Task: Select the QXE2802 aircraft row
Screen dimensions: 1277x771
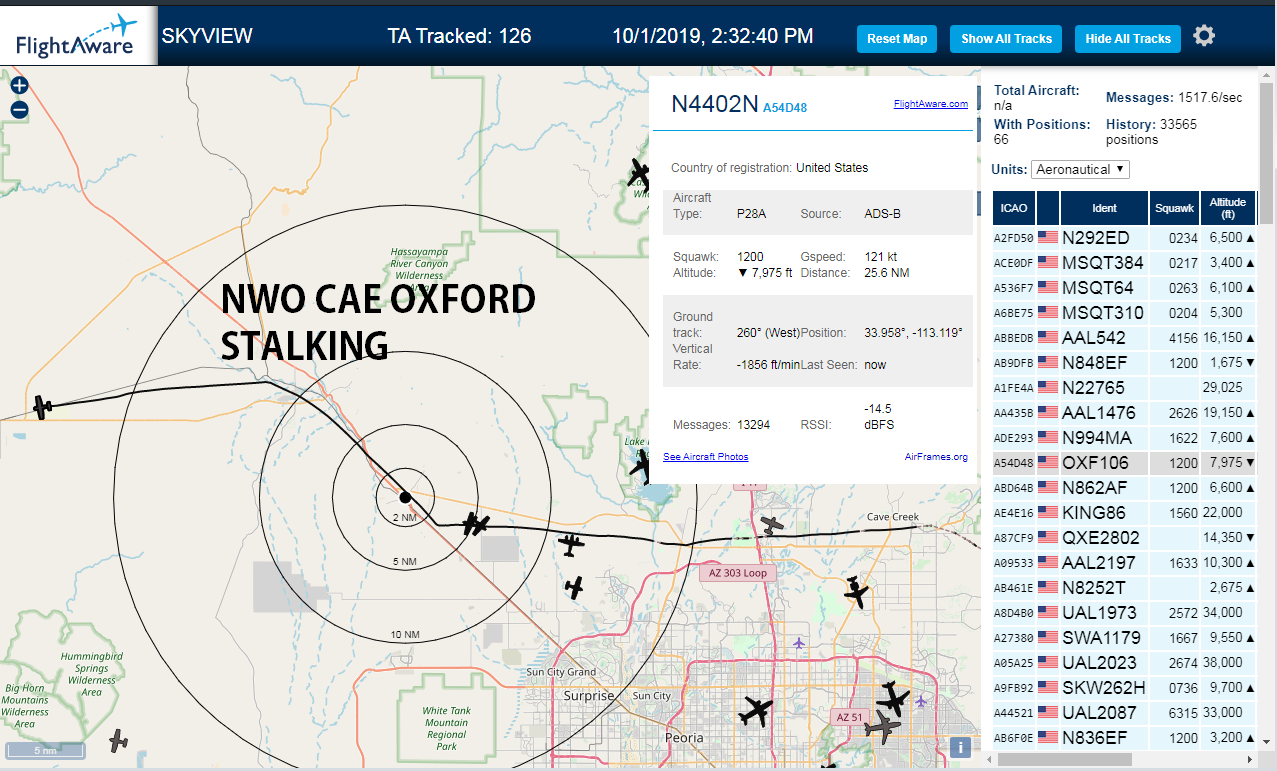Action: [1124, 538]
